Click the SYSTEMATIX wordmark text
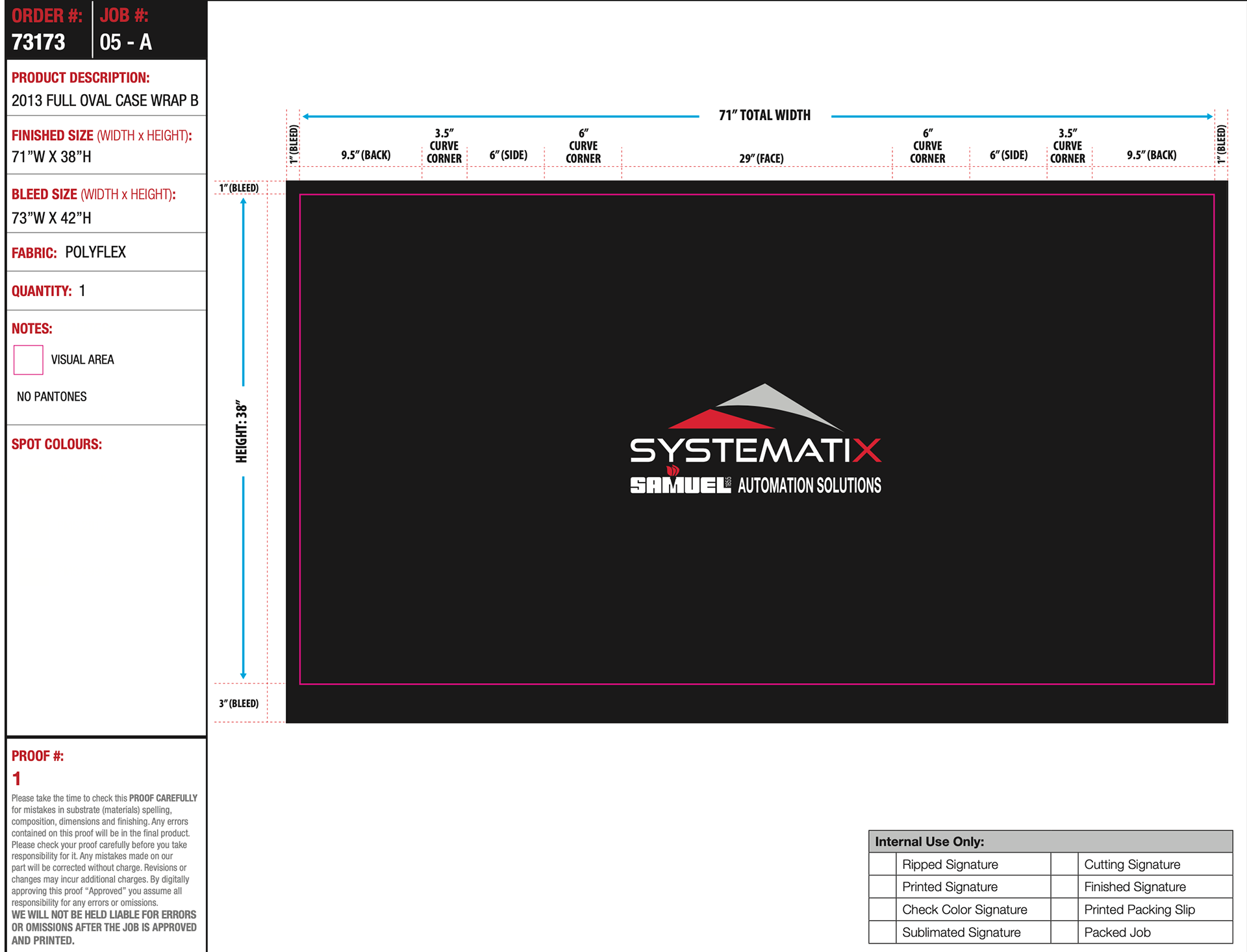Screen dimensions: 1247x952 coord(755,450)
